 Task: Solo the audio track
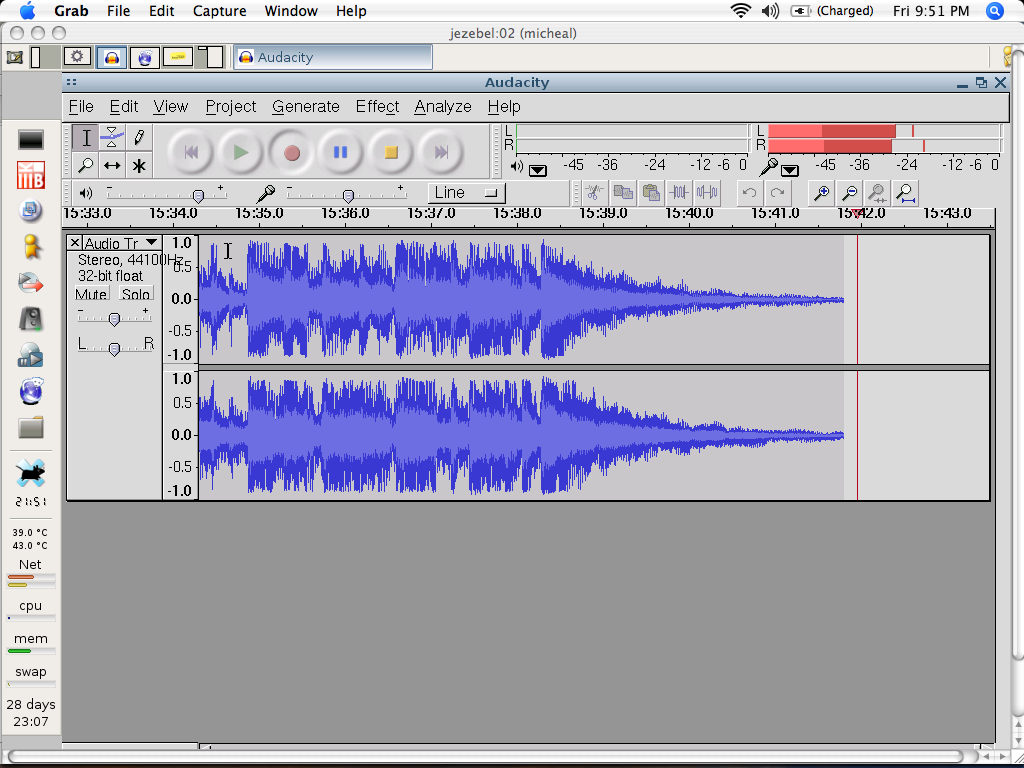point(136,294)
